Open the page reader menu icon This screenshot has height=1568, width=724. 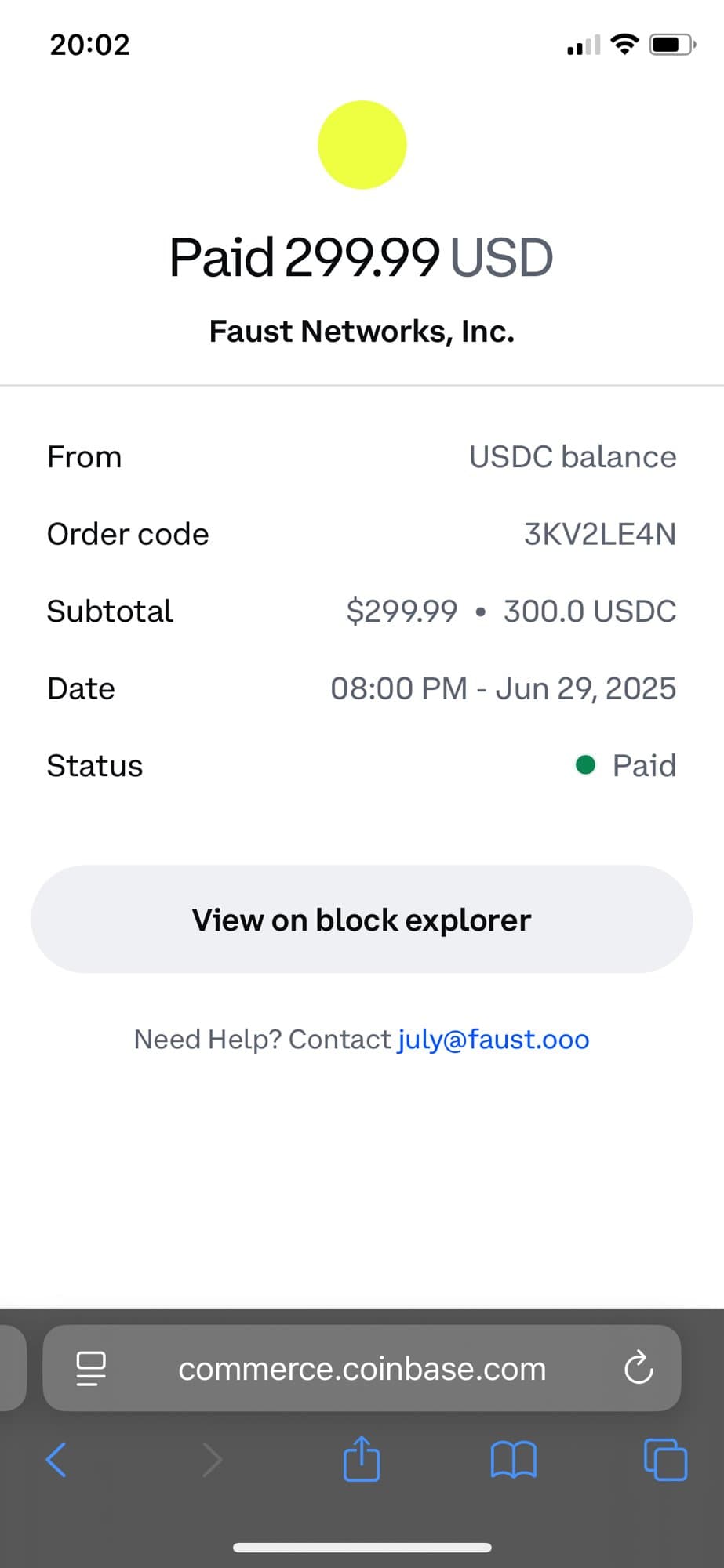click(91, 1369)
